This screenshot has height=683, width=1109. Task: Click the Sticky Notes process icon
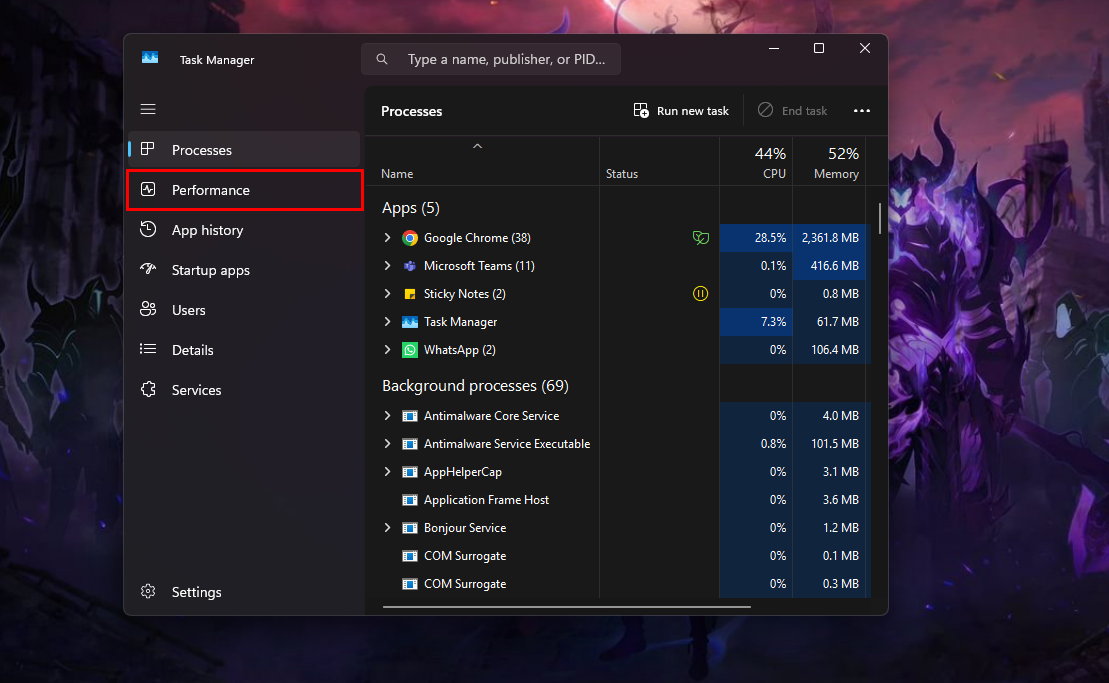coord(410,294)
